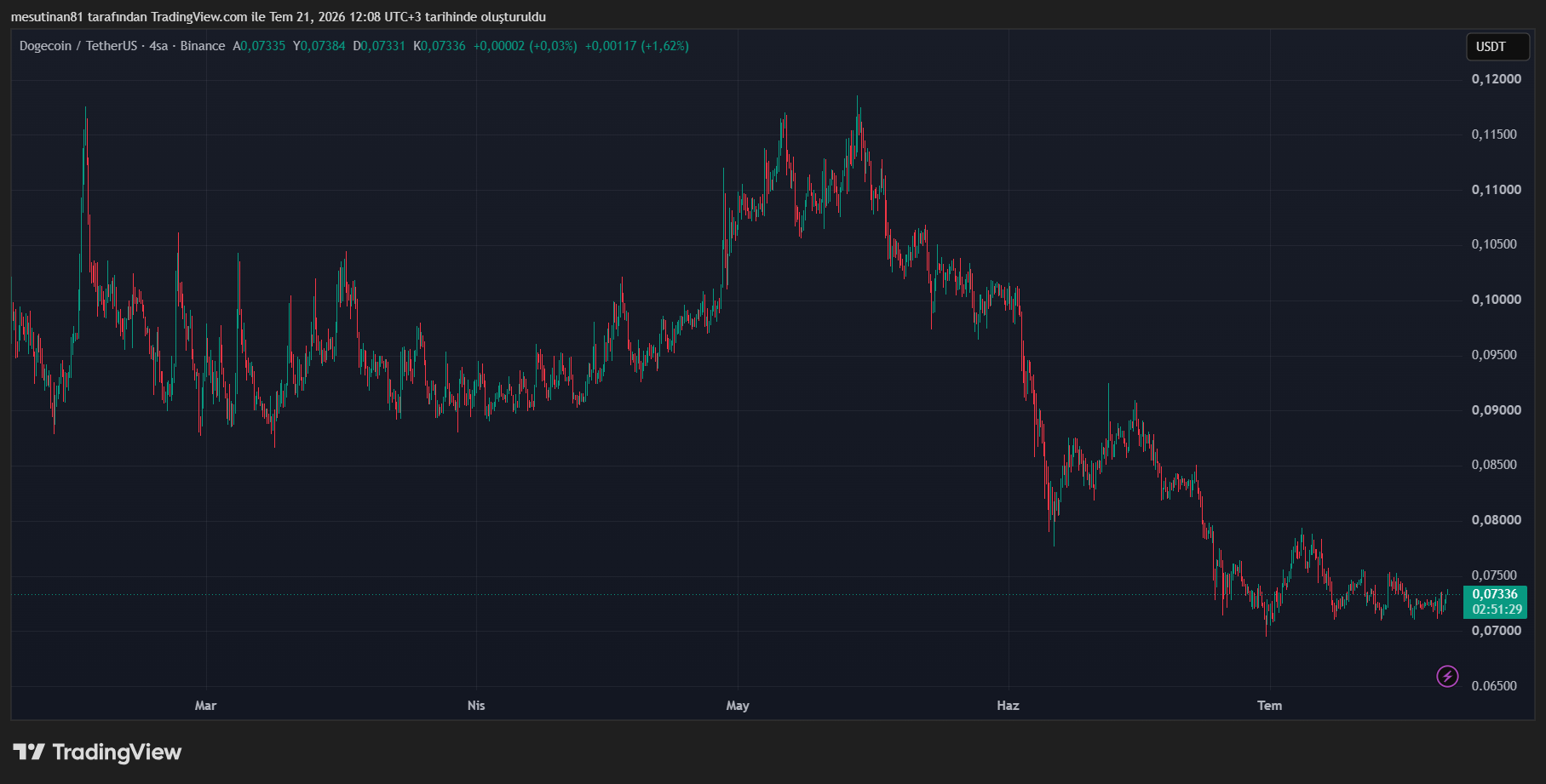Screen dimensions: 1546x784
Task: Click the purple lightning bolt icon
Action: point(1447,677)
